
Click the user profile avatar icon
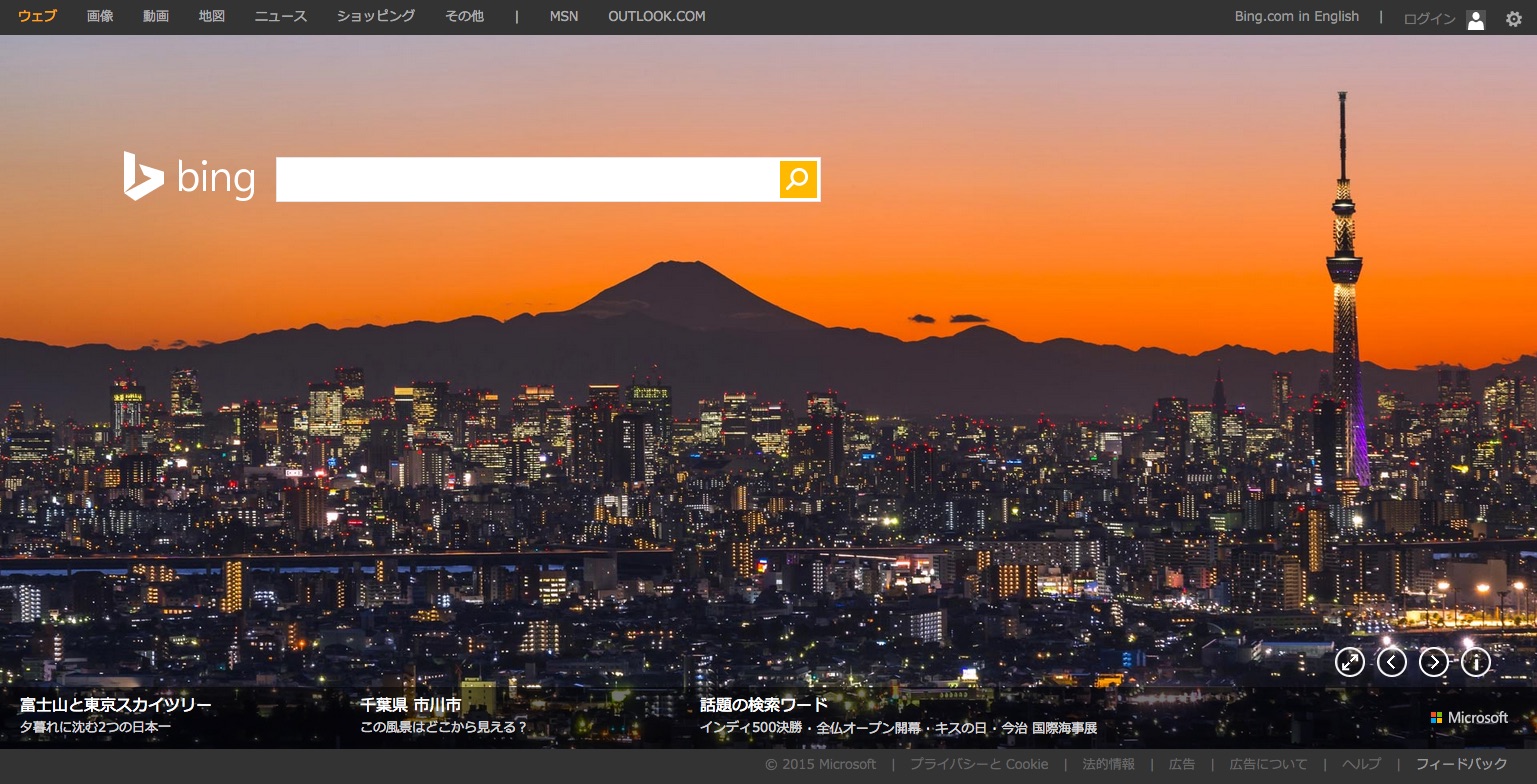(1476, 20)
